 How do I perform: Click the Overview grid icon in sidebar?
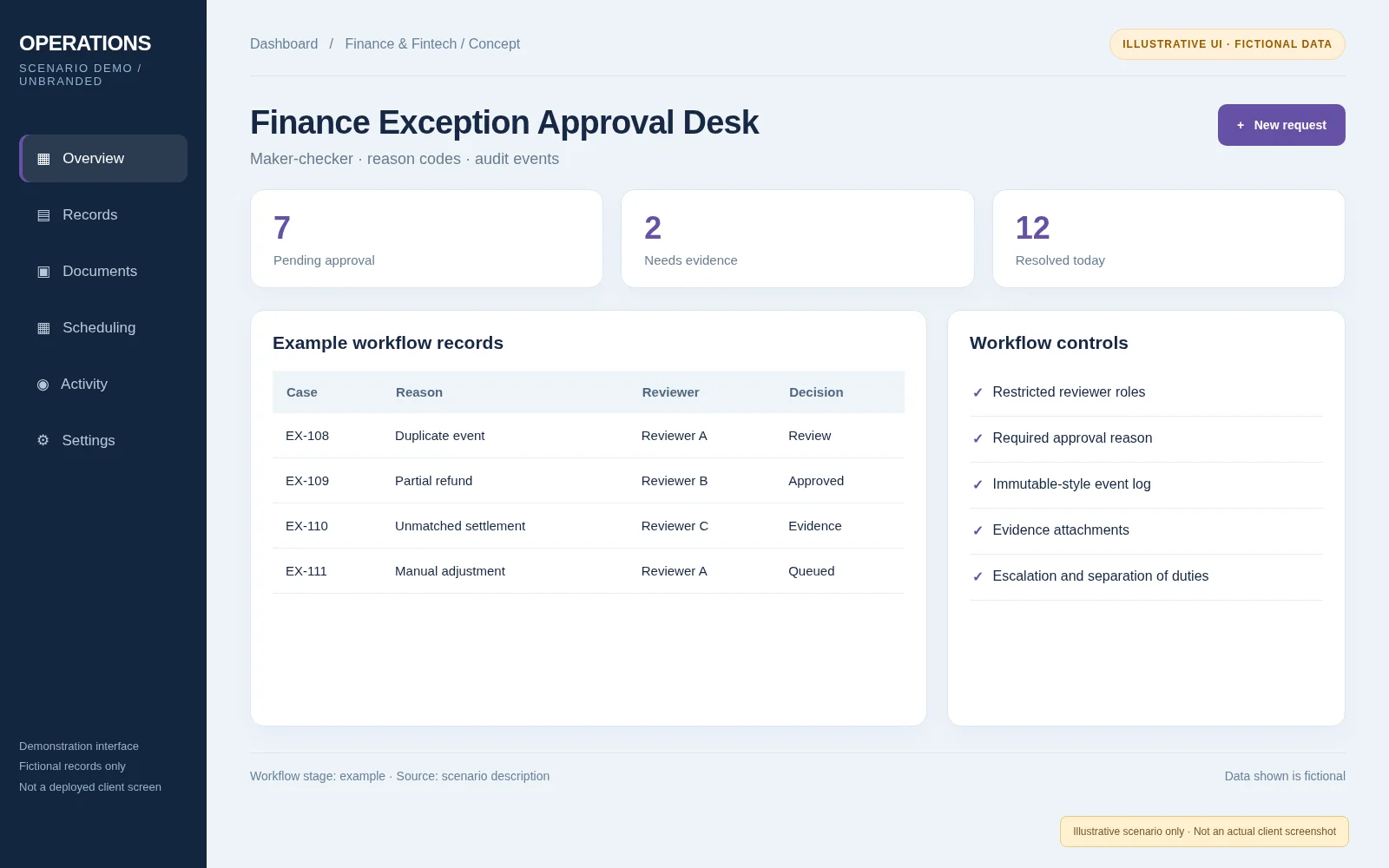[43, 159]
